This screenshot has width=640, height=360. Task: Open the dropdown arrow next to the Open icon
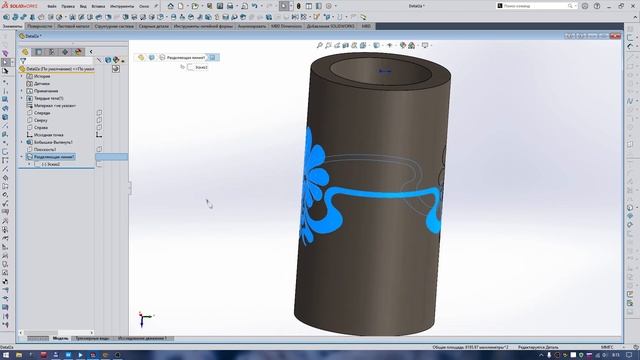coord(202,6)
